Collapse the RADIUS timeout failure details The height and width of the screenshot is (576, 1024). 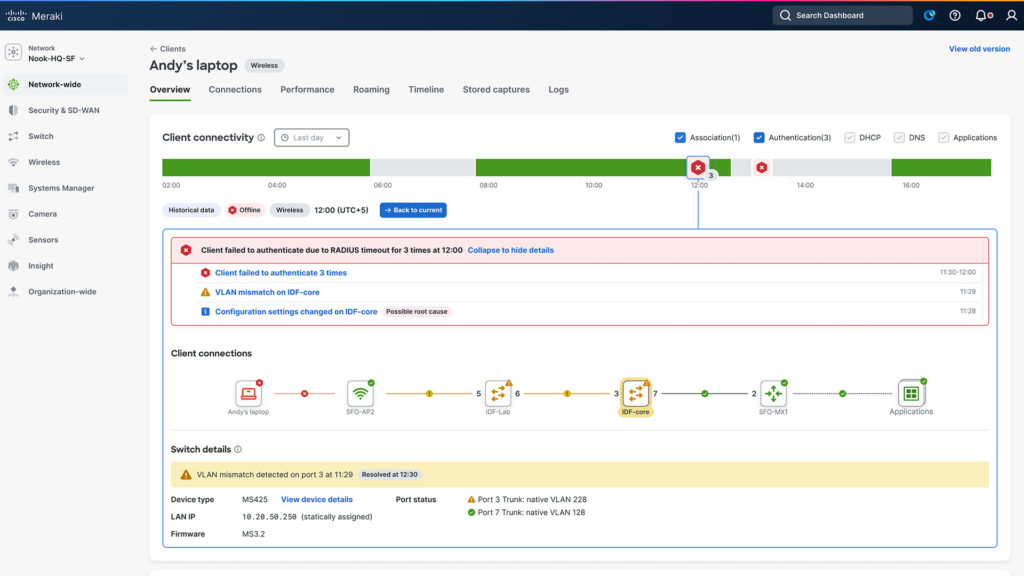pos(512,250)
